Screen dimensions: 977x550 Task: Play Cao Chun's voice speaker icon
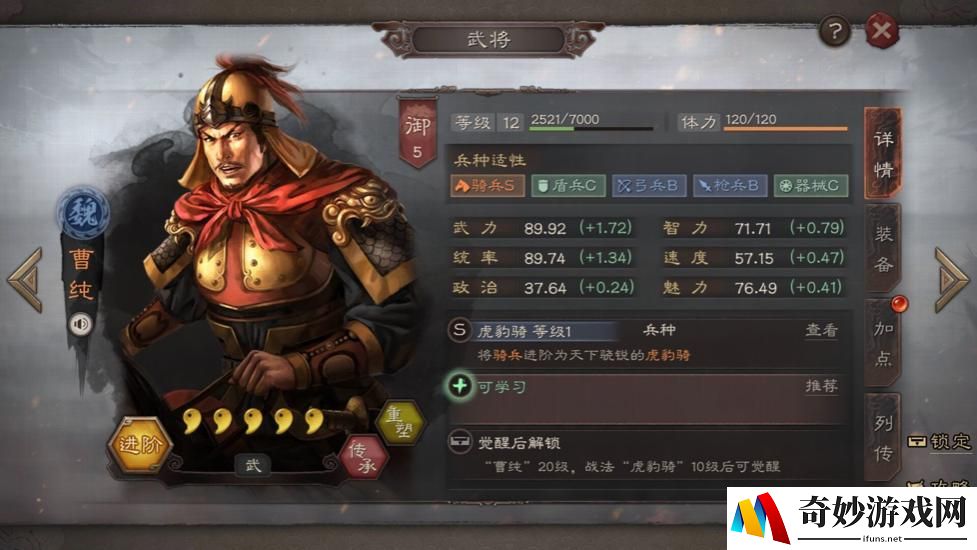80,324
